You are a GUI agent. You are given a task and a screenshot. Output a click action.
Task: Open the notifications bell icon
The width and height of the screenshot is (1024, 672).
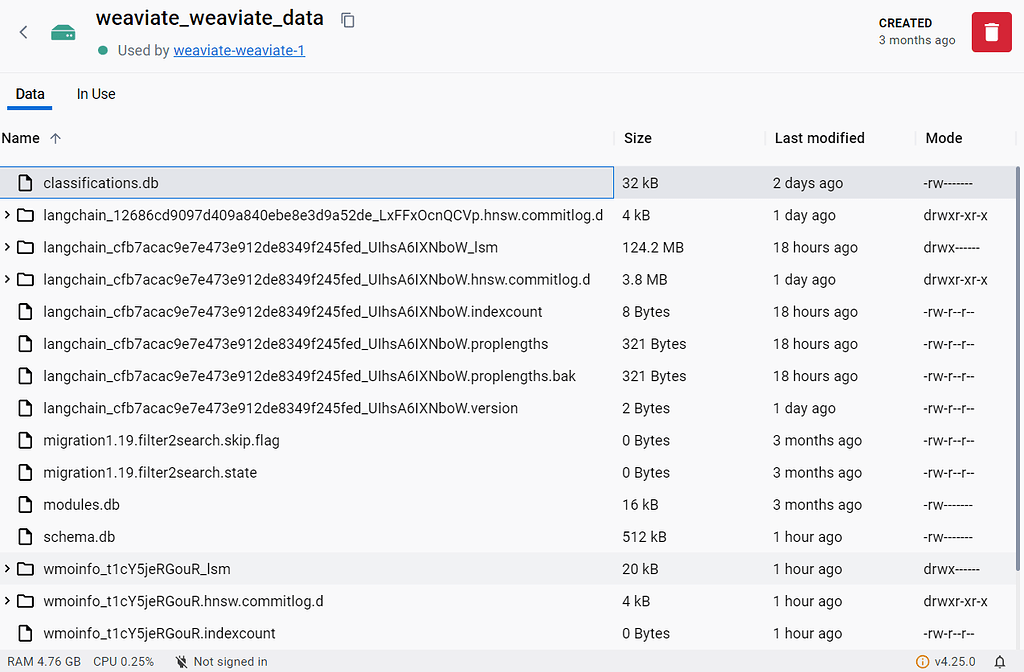1000,661
